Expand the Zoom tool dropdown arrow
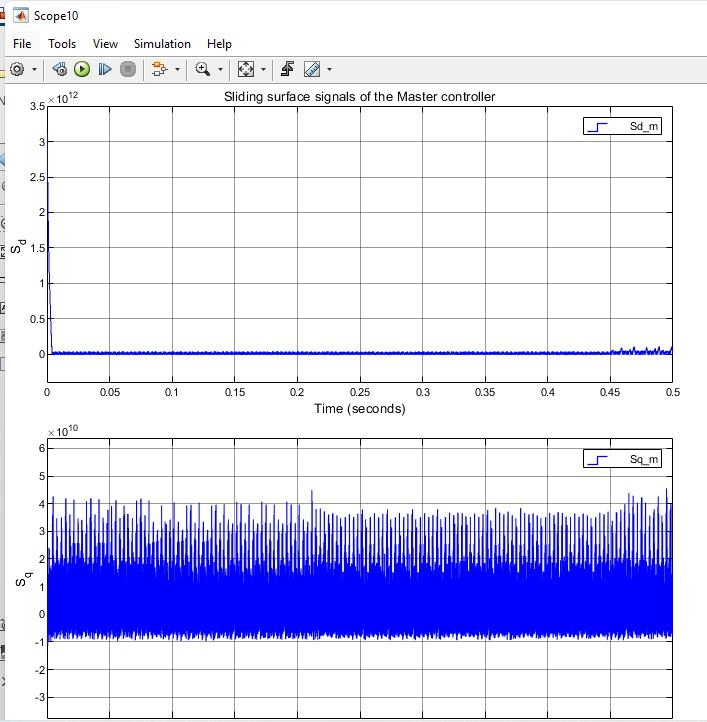This screenshot has height=722, width=707. click(x=220, y=70)
